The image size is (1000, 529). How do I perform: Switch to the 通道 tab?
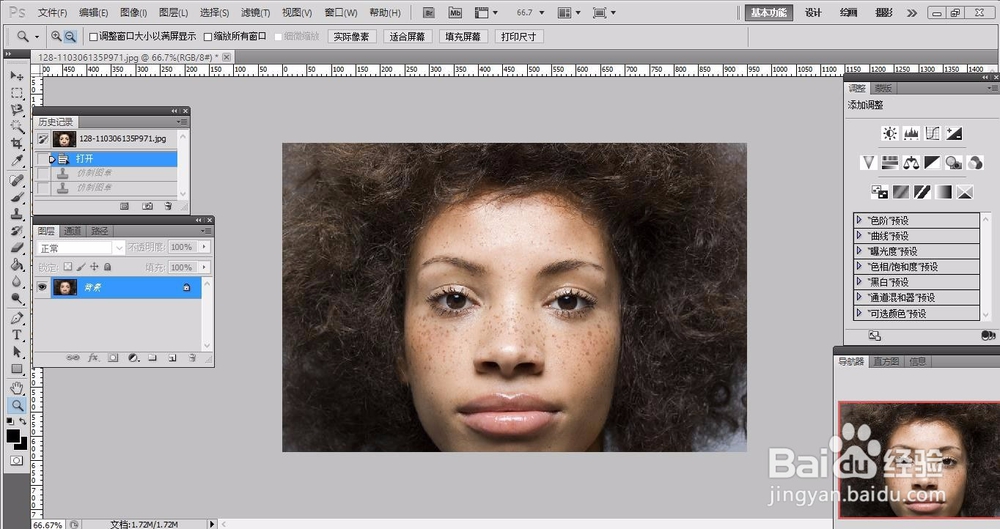click(72, 231)
